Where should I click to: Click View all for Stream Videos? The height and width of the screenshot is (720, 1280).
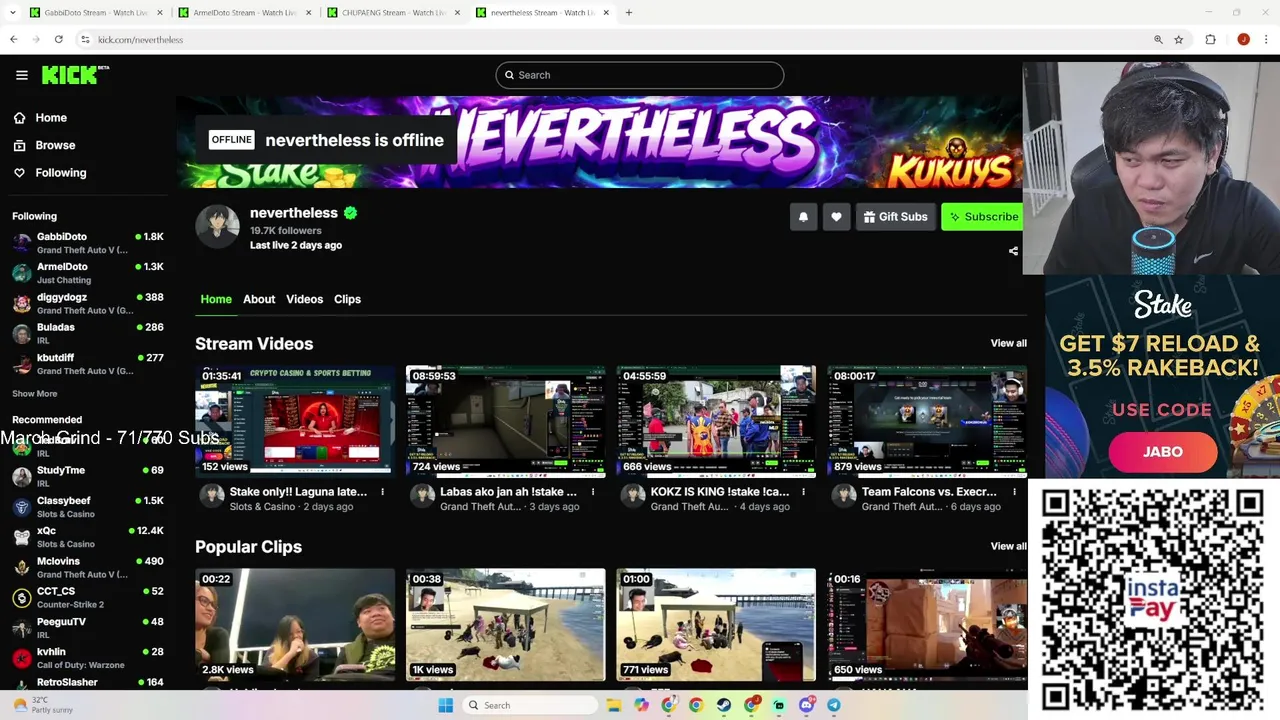click(1008, 343)
